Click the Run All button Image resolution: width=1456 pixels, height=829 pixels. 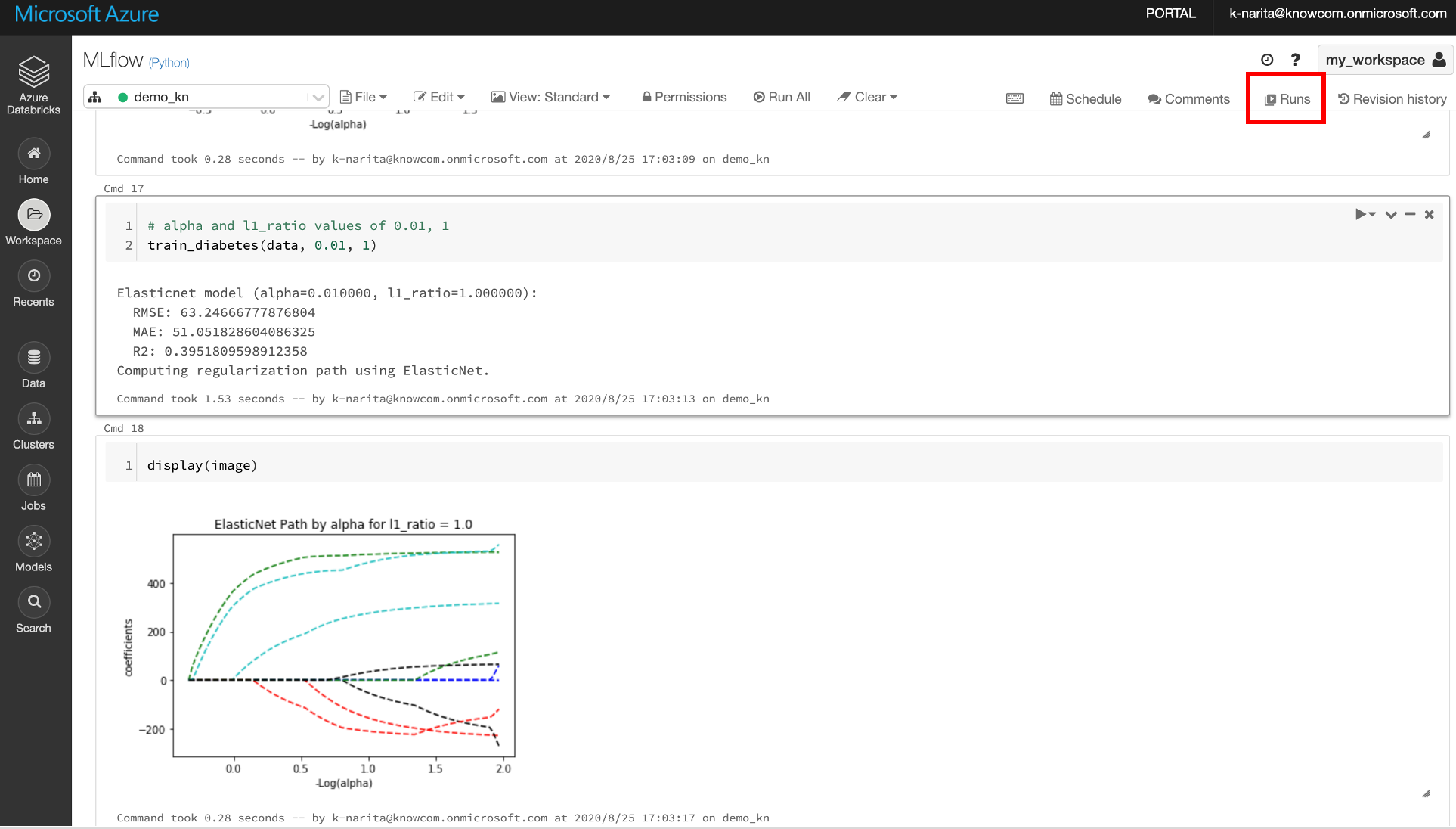[782, 97]
